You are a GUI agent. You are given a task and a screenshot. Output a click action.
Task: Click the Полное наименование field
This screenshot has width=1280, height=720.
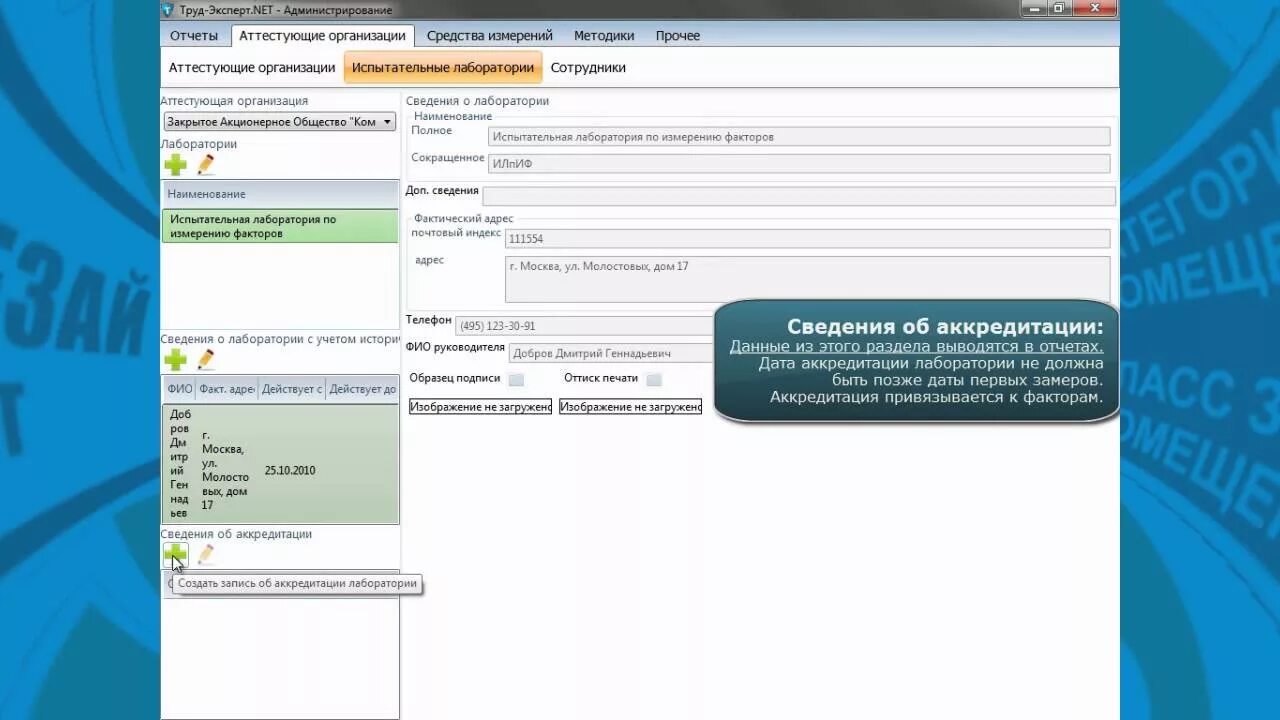coord(799,137)
